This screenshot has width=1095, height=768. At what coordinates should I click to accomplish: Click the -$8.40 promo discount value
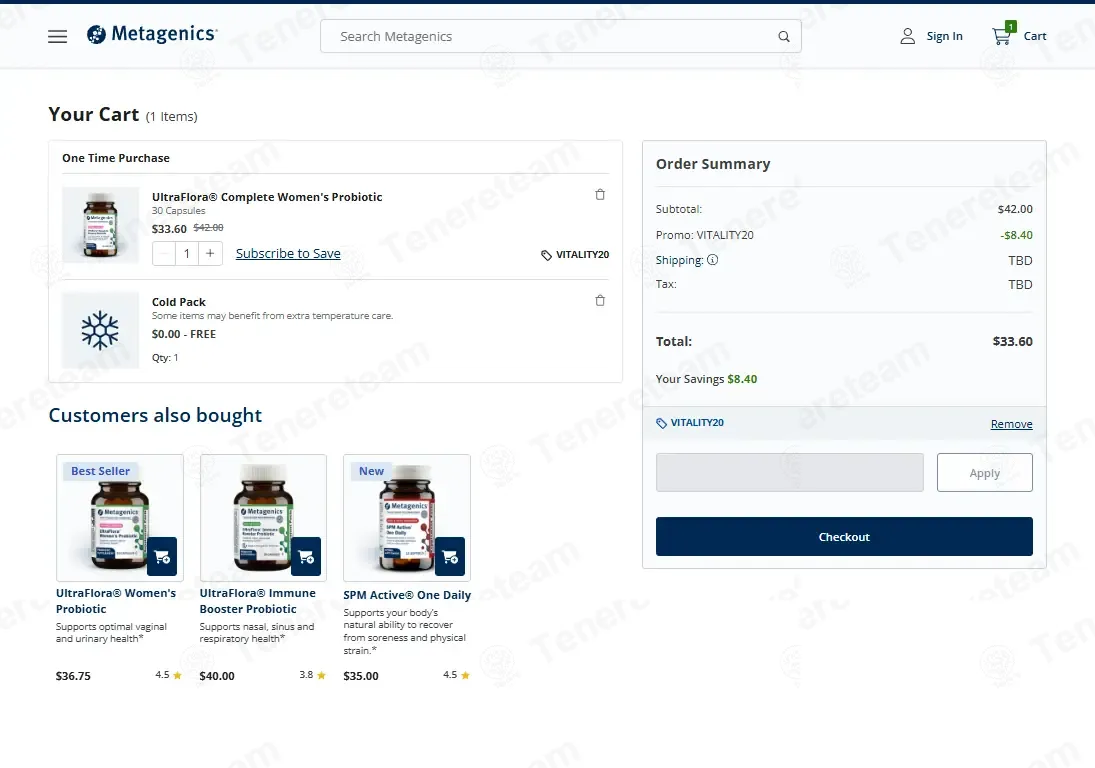pyautogui.click(x=1016, y=235)
